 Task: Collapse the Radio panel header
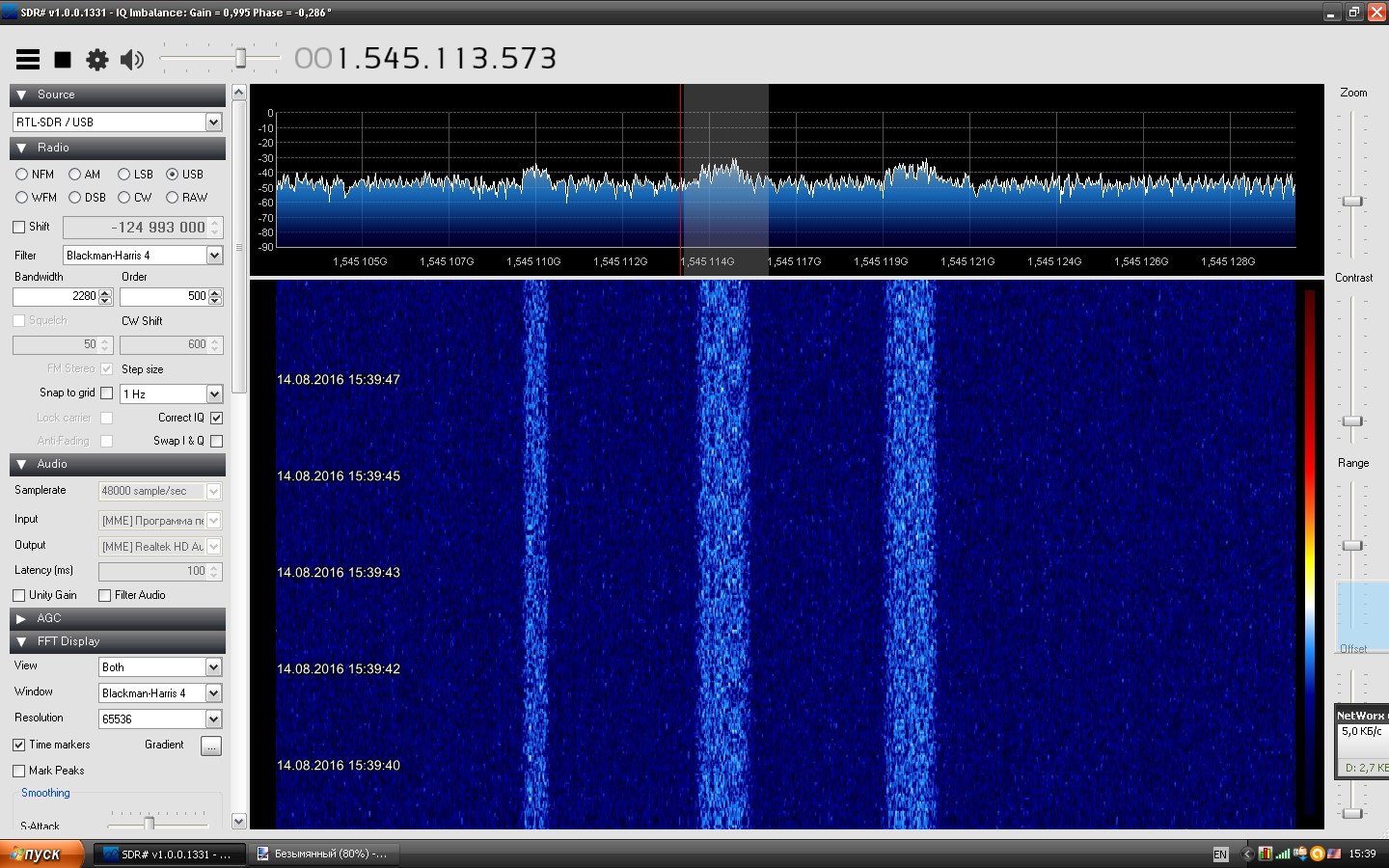[x=118, y=148]
